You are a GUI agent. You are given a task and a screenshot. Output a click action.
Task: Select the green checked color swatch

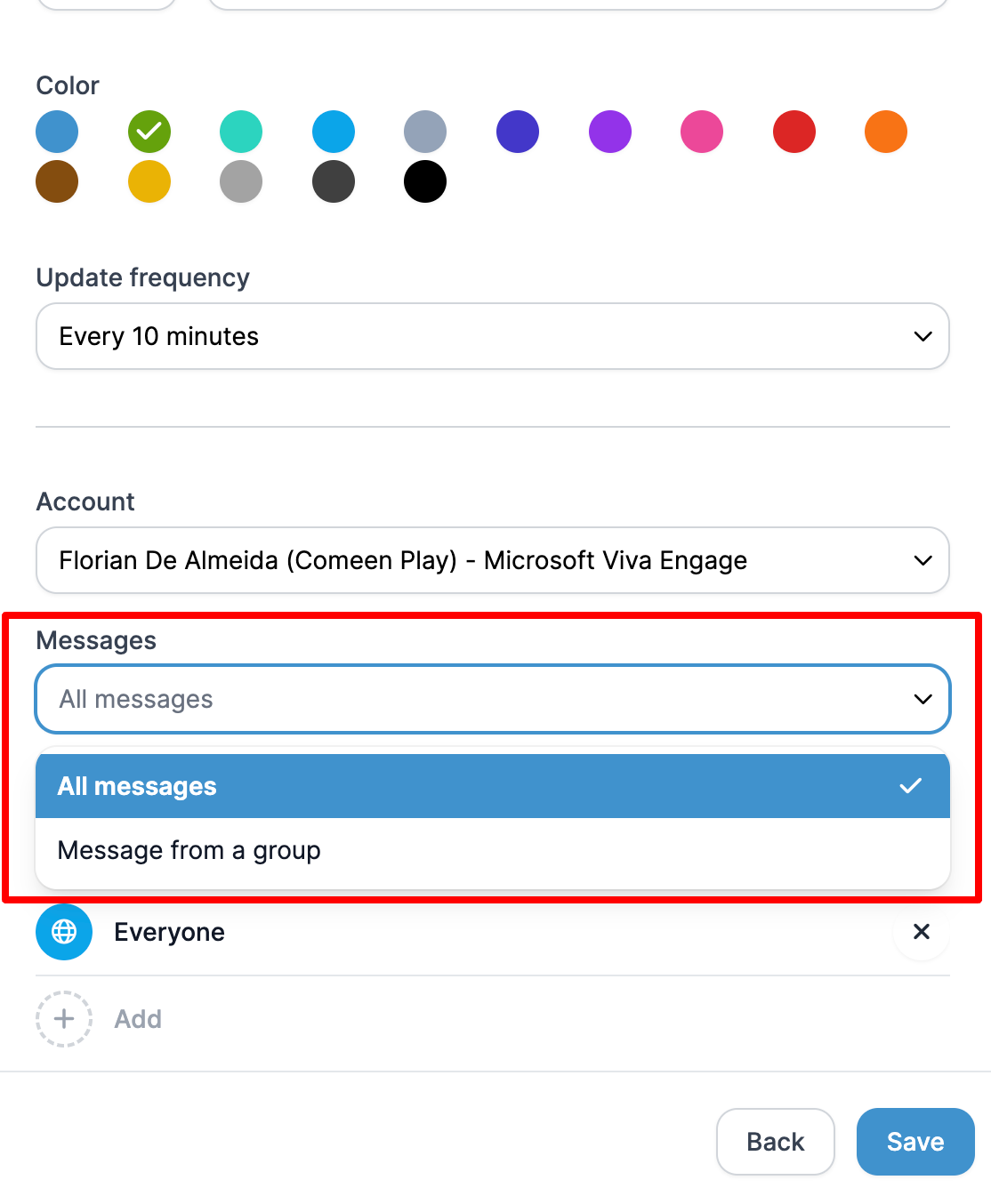pyautogui.click(x=149, y=132)
